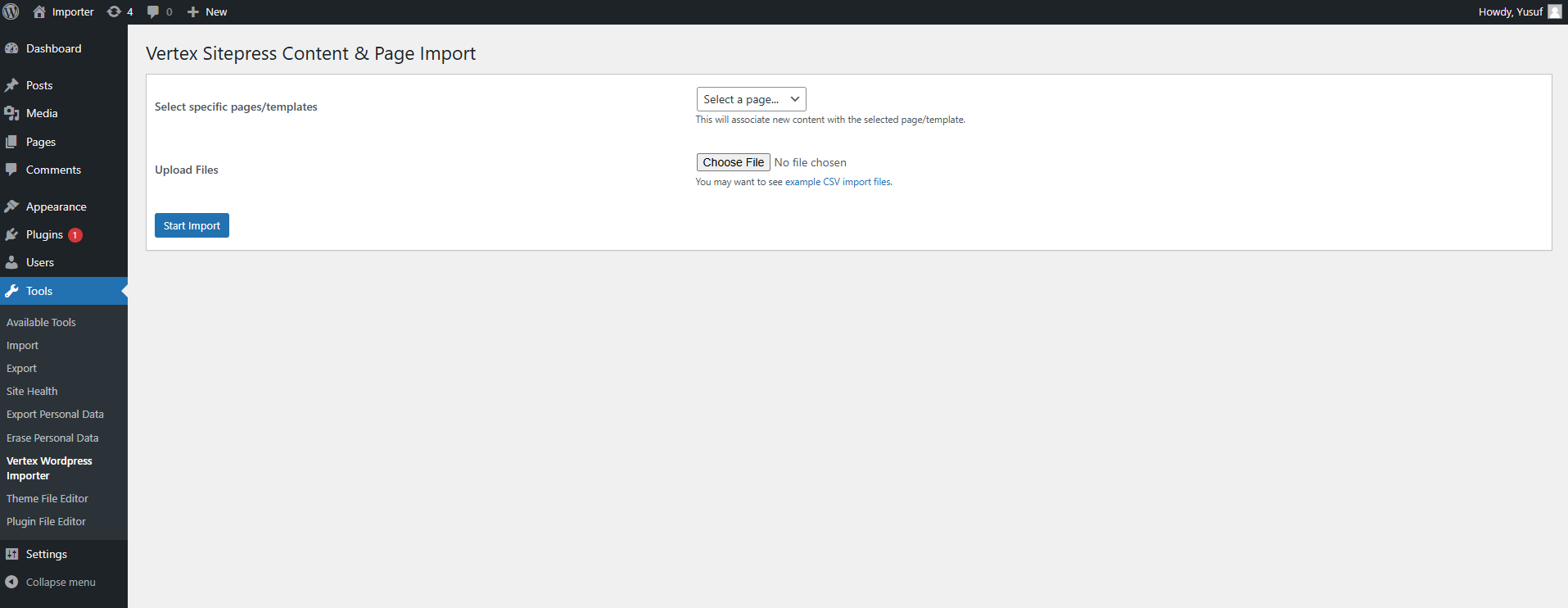Click the 'No file chosen' text
Image resolution: width=1568 pixels, height=608 pixels.
811,162
